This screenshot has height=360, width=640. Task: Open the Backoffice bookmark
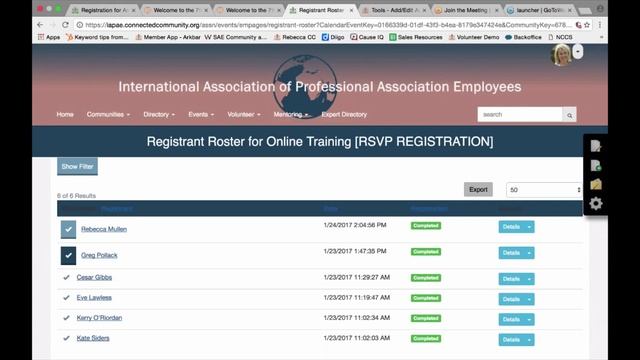coord(523,37)
